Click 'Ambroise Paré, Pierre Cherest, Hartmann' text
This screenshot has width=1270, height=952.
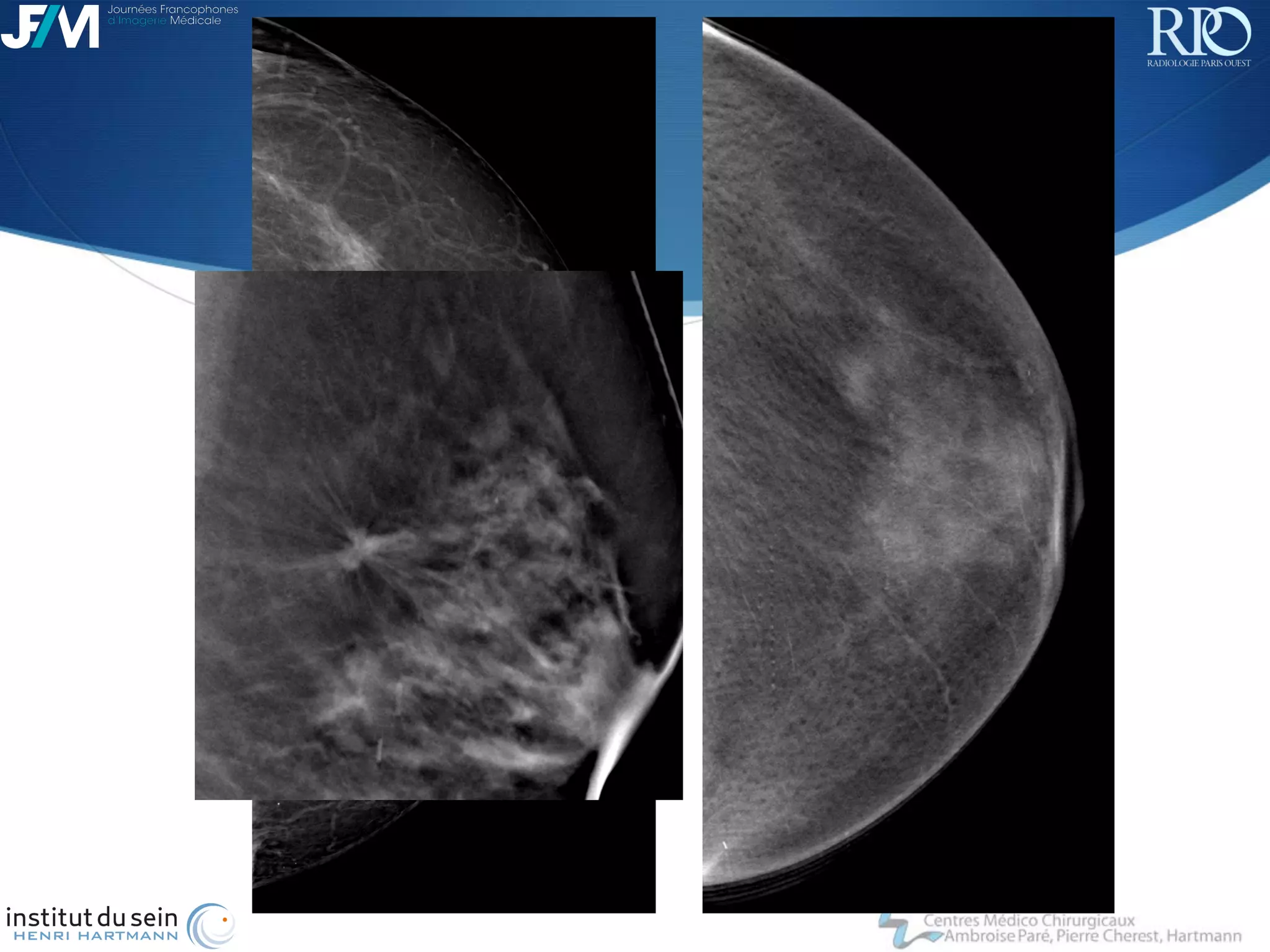pyautogui.click(x=1092, y=936)
